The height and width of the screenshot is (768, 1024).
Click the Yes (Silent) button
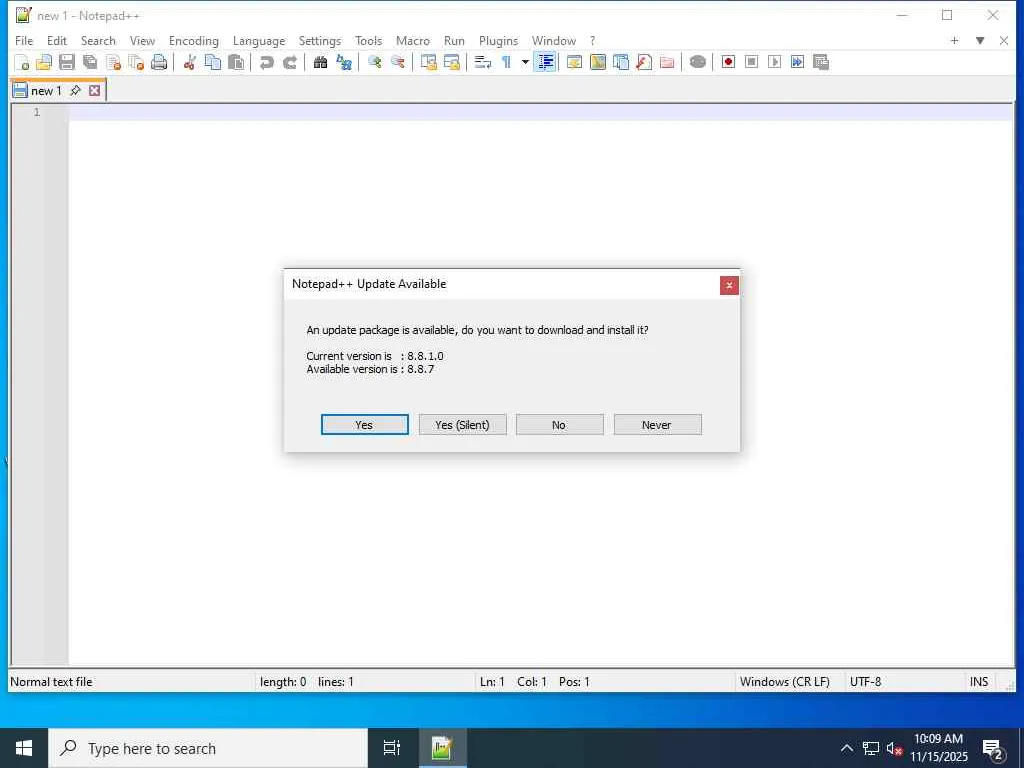click(x=462, y=424)
